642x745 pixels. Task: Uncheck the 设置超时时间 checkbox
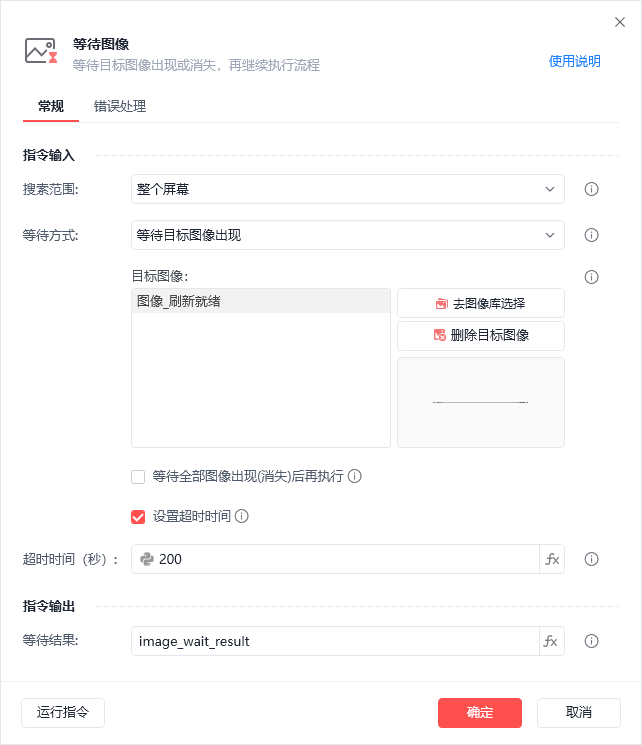pyautogui.click(x=138, y=517)
